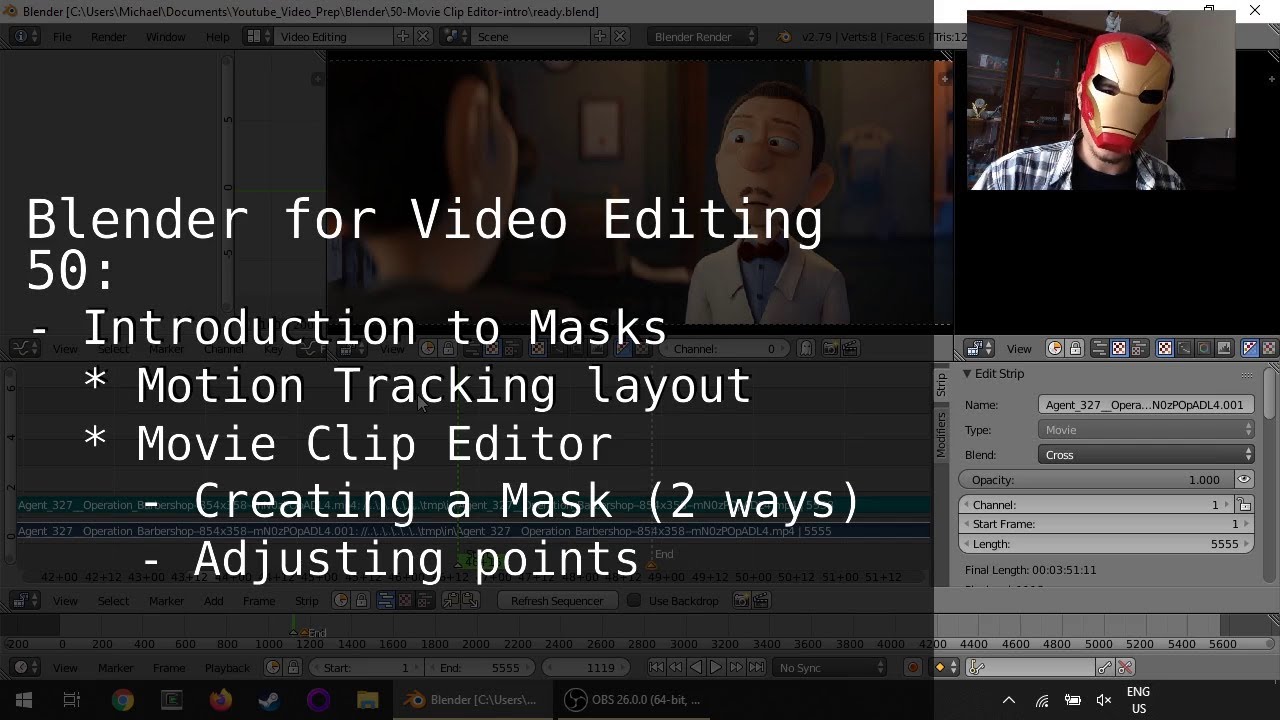1280x720 pixels.
Task: Switch to the Modifiers side tab
Action: (941, 435)
